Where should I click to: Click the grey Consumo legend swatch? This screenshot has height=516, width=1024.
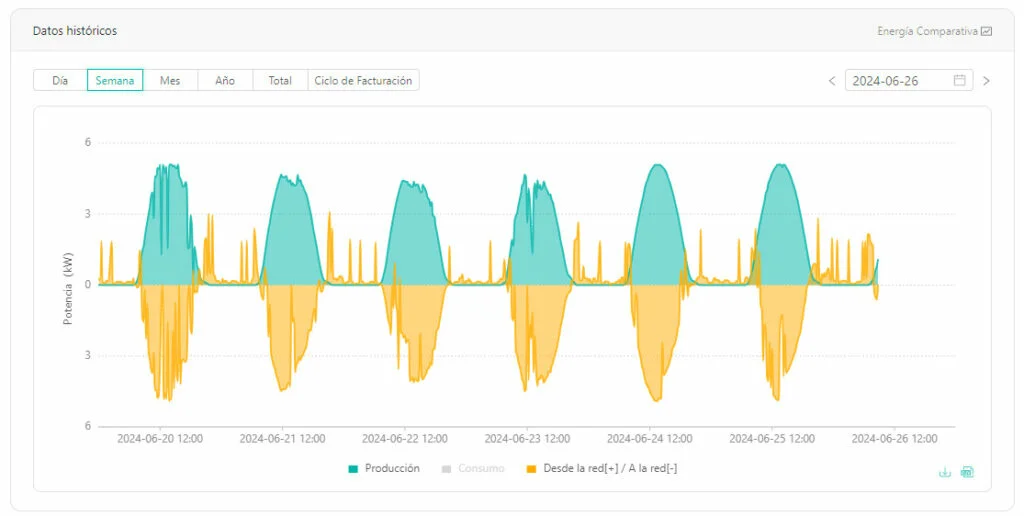point(447,469)
